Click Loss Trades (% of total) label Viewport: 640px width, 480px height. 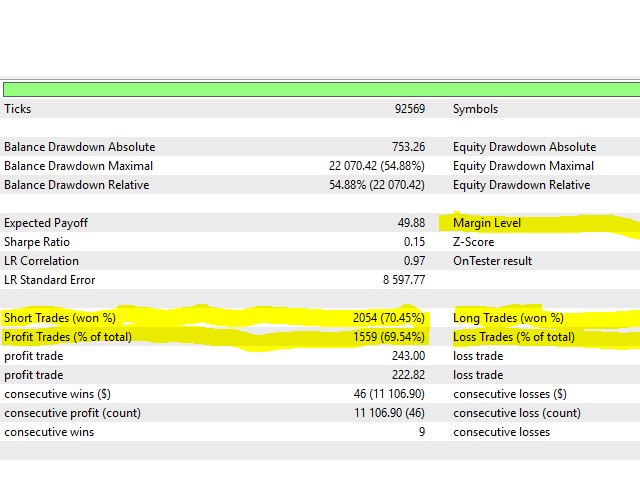click(514, 337)
